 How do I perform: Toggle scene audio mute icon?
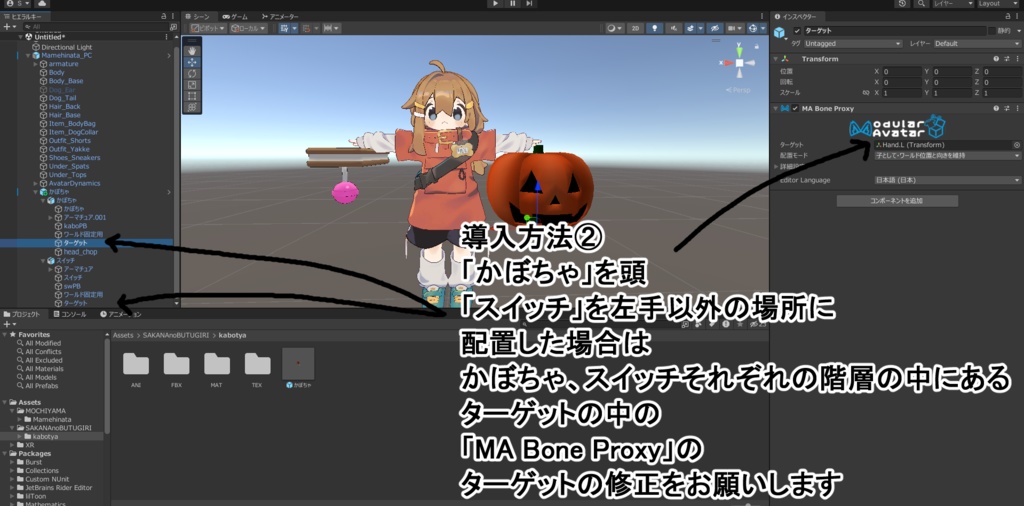[x=673, y=28]
